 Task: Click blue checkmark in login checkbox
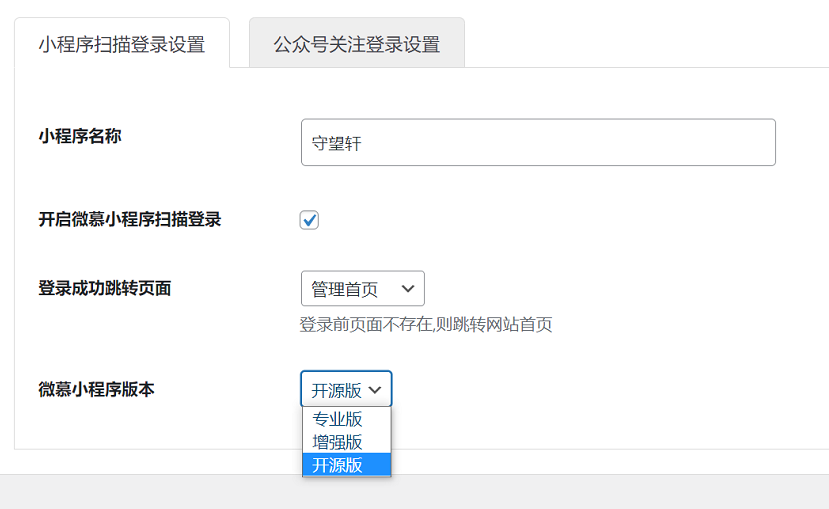(309, 220)
